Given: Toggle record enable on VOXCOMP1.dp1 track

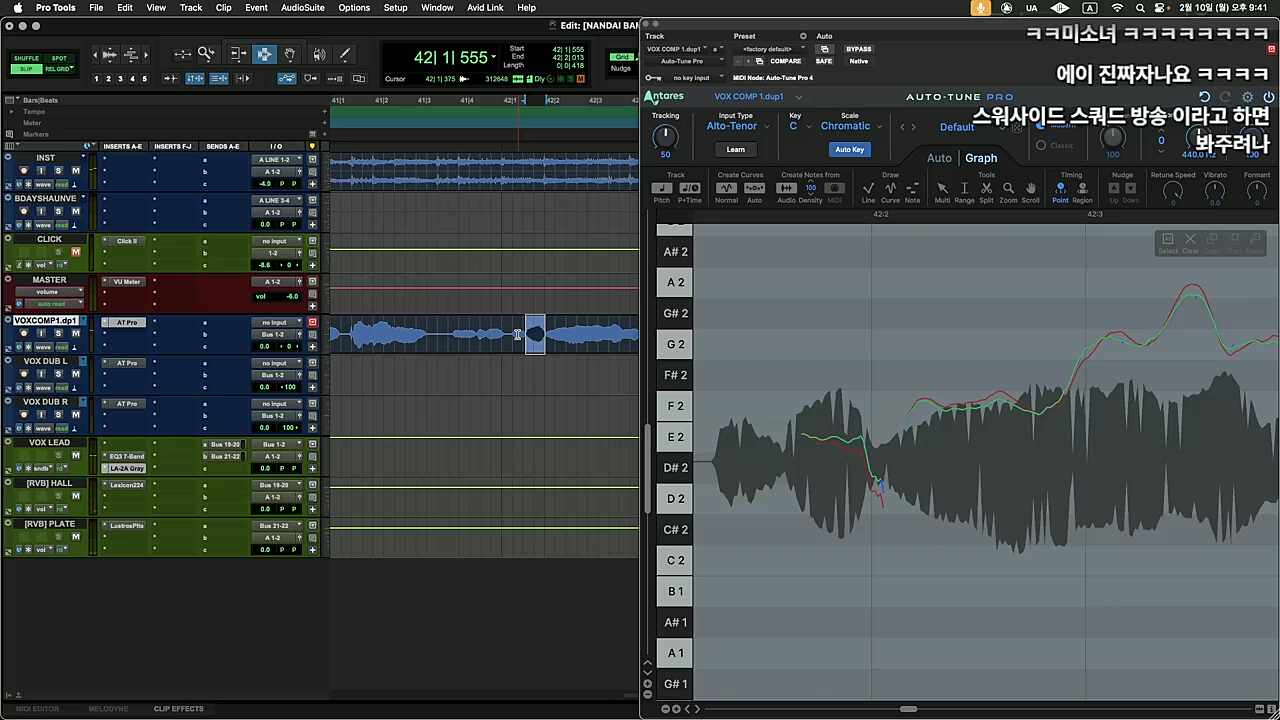Looking at the screenshot, I should (x=23, y=333).
